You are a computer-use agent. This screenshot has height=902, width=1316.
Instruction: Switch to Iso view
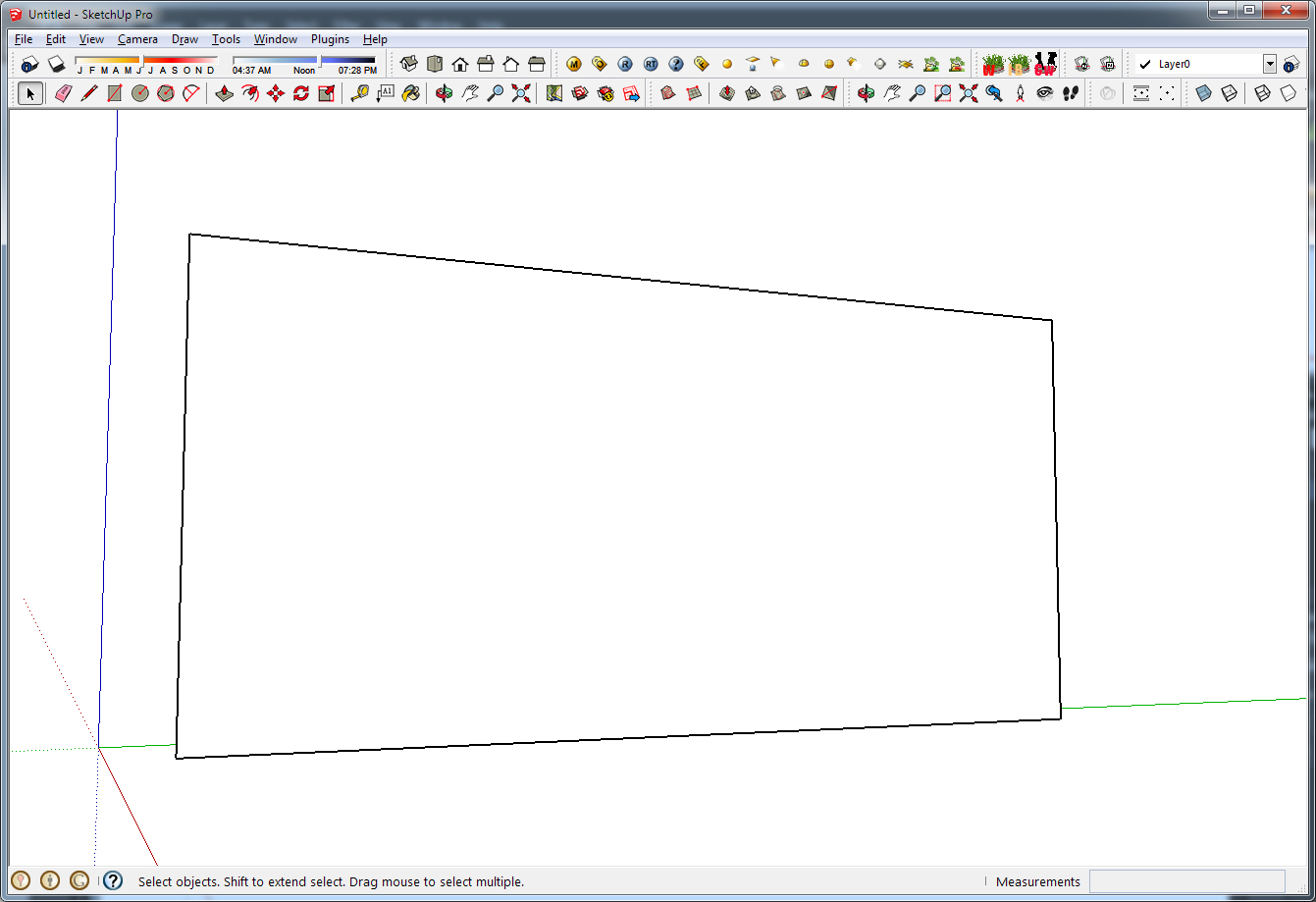click(409, 64)
